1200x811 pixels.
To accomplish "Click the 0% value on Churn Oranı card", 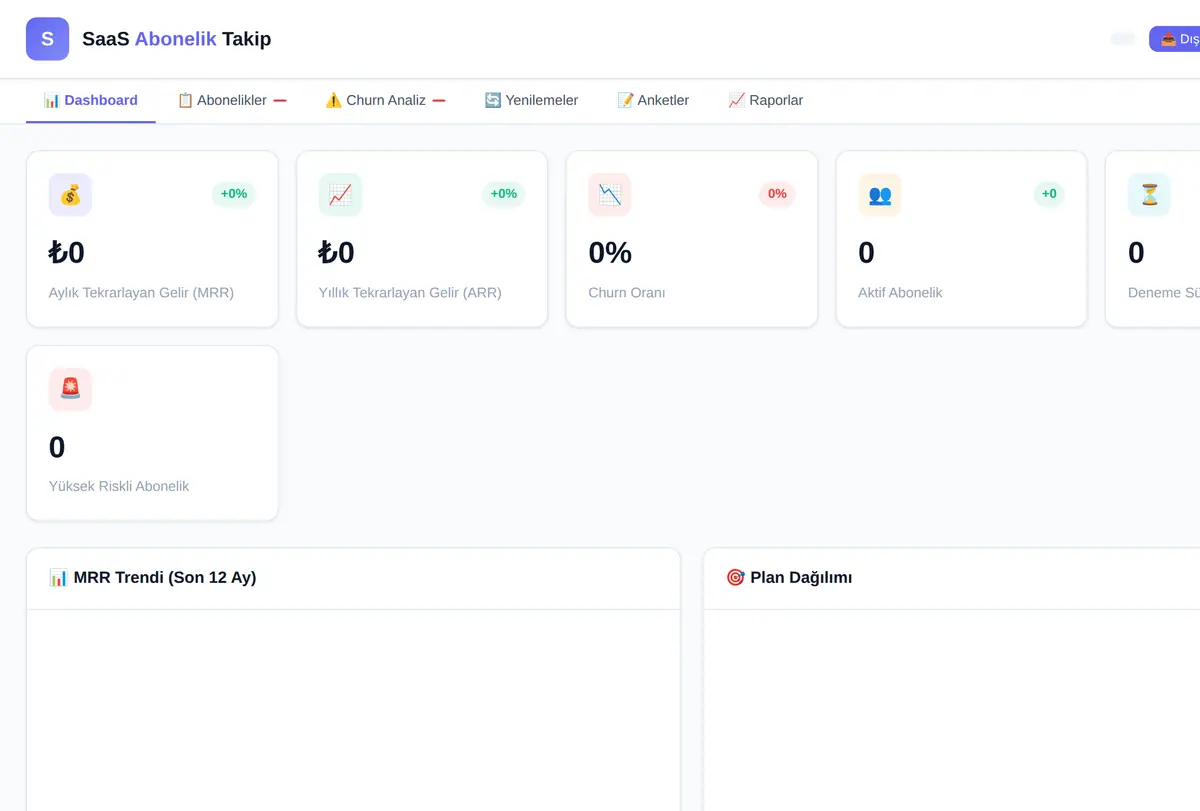I will pos(610,253).
